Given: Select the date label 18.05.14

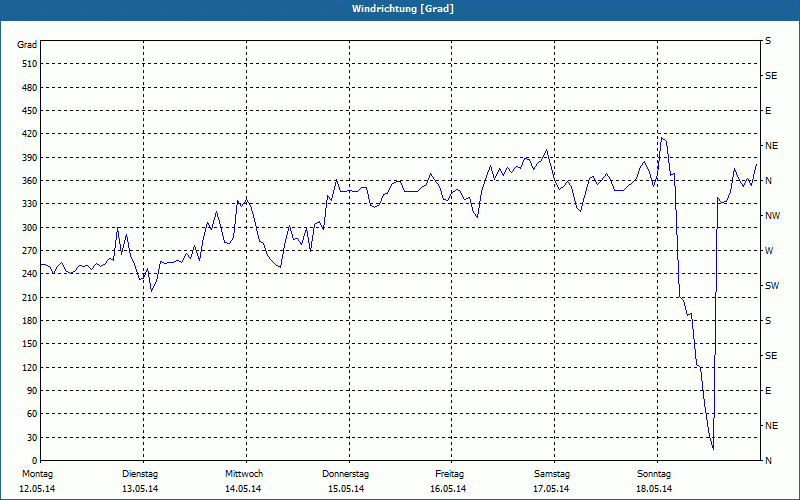Looking at the screenshot, I should click(654, 489).
